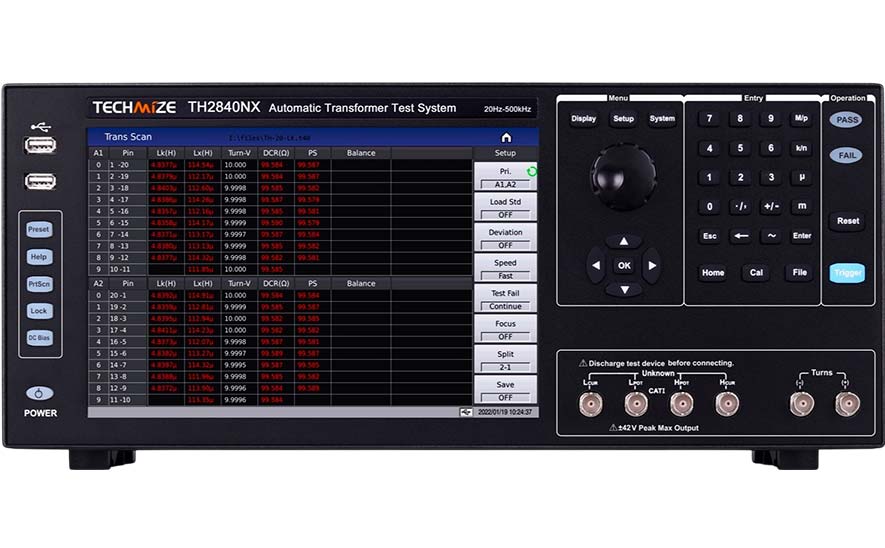Tap the home icon on the screen
The height and width of the screenshot is (548, 885).
(506, 137)
